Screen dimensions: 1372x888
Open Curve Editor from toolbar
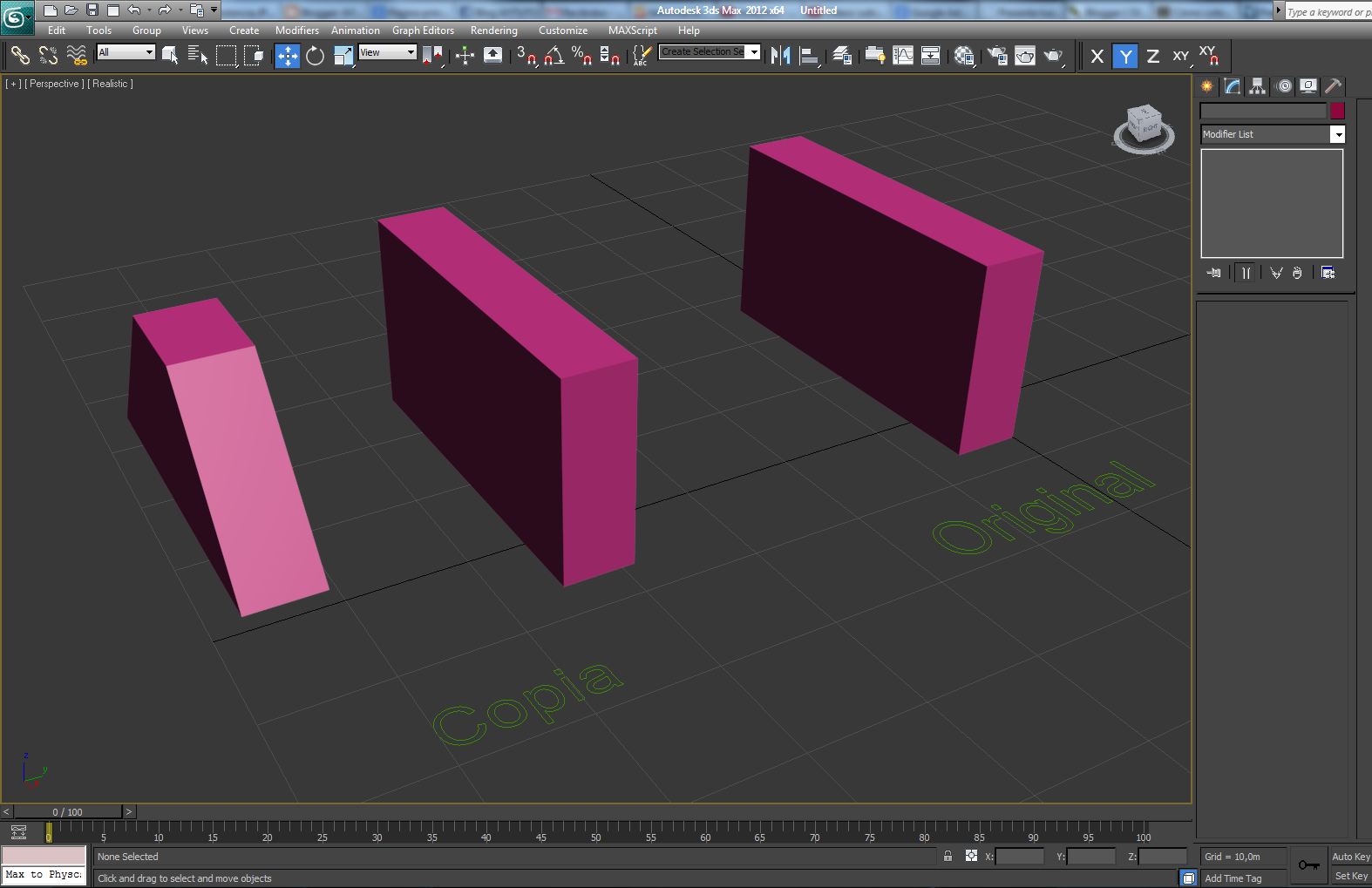pos(903,56)
